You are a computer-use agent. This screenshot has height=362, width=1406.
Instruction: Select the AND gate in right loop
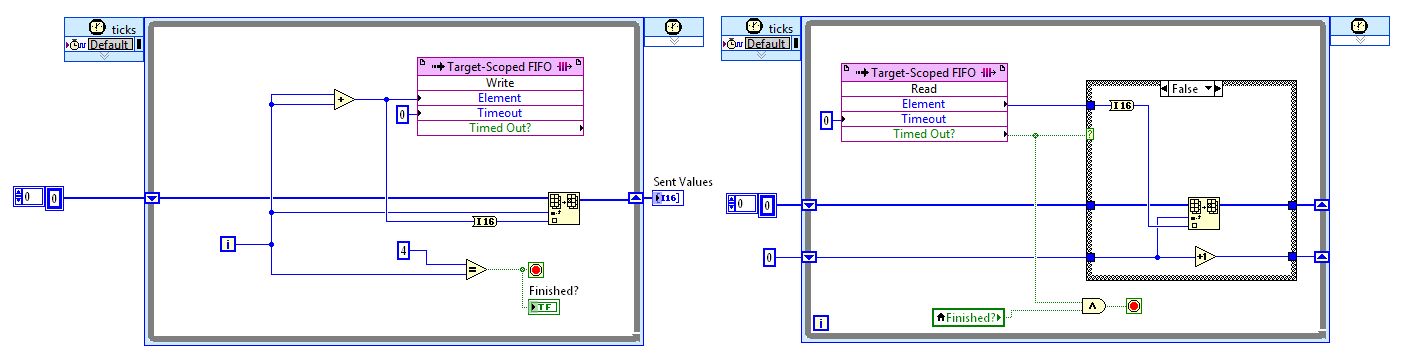(1094, 306)
